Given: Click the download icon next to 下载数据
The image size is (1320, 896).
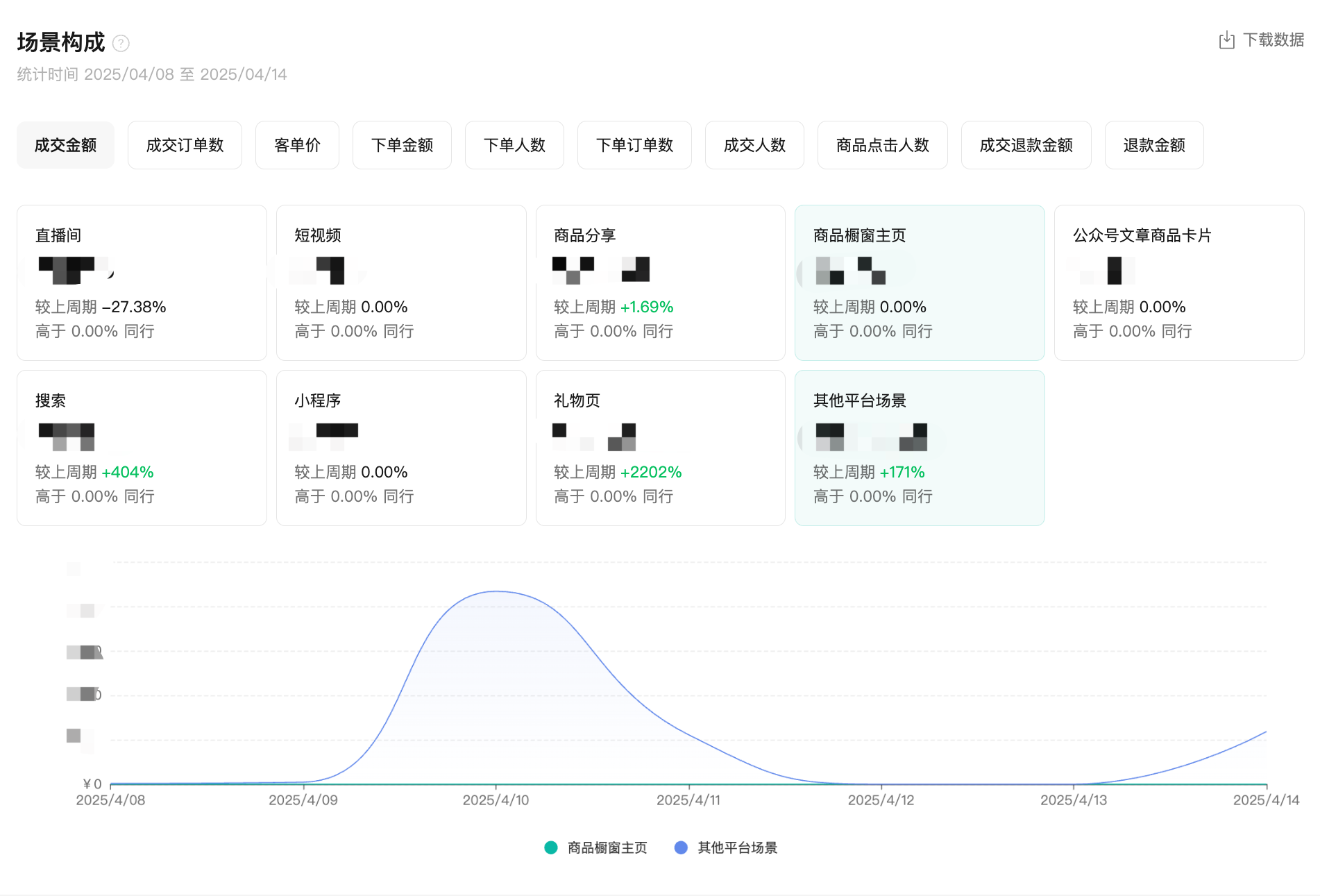Looking at the screenshot, I should [x=1226, y=40].
